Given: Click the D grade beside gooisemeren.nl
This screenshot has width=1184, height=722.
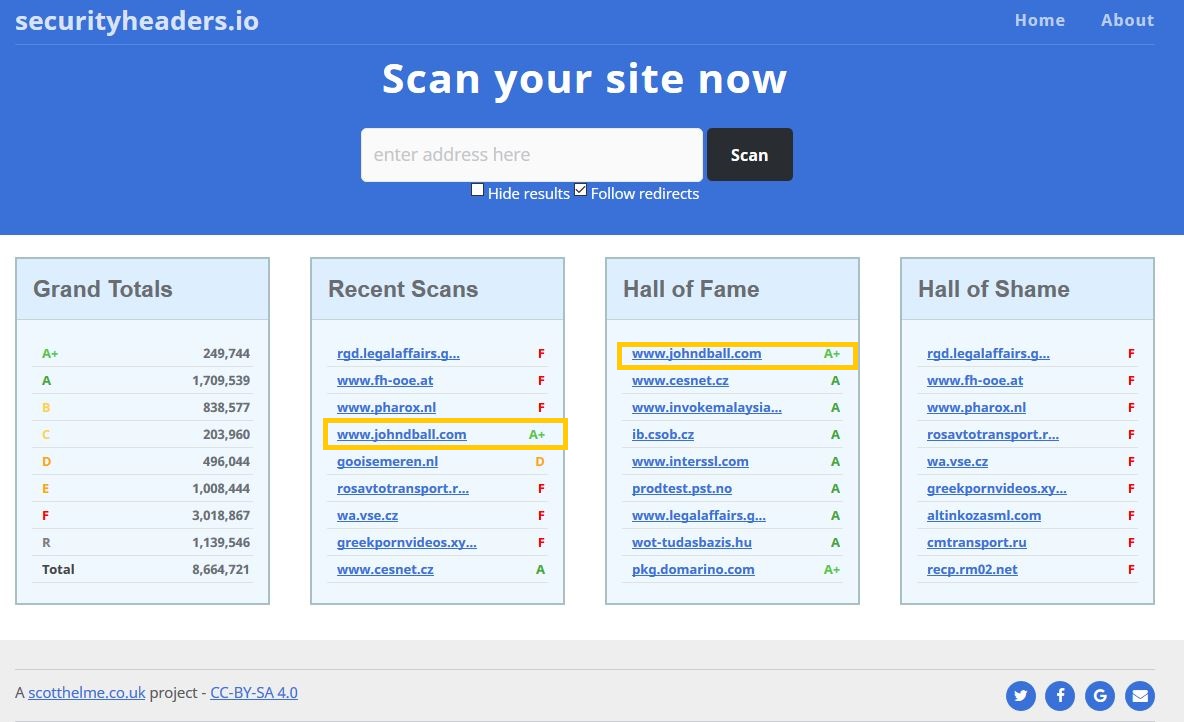Looking at the screenshot, I should pyautogui.click(x=540, y=461).
